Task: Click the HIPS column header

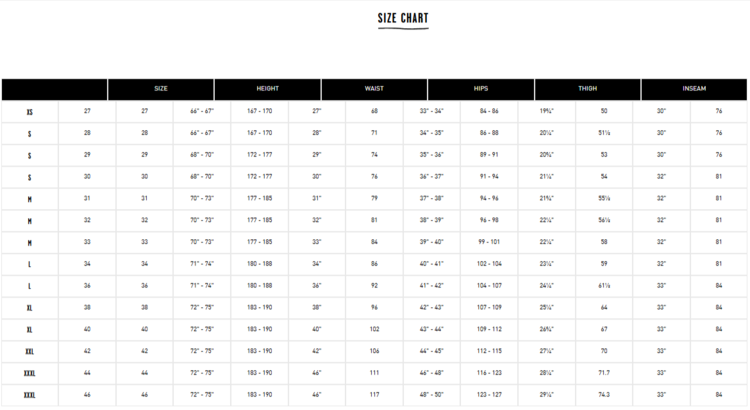Action: tap(480, 89)
